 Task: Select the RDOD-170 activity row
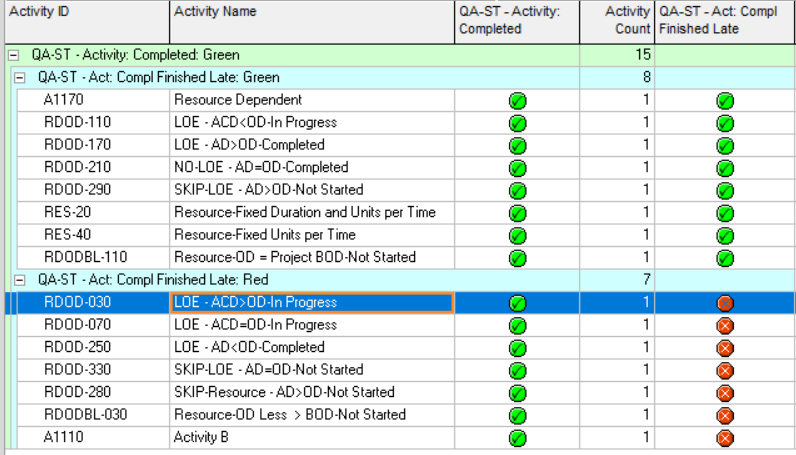pyautogui.click(x=77, y=145)
